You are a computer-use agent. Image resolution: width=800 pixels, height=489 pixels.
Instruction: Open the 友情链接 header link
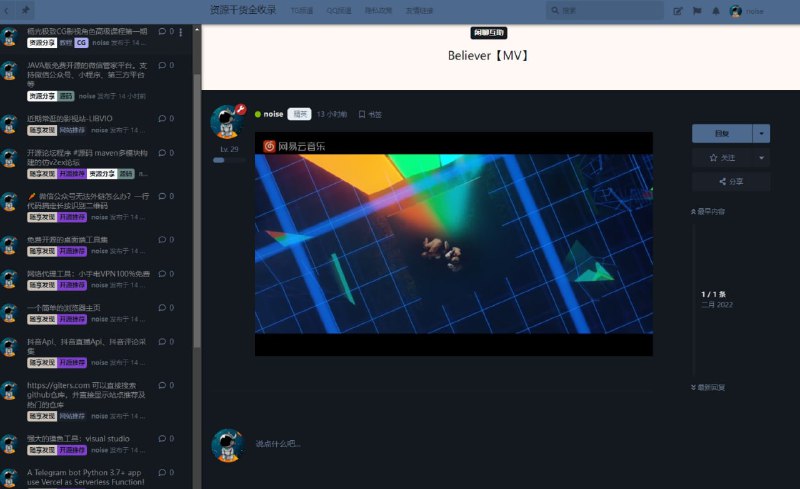coord(419,11)
